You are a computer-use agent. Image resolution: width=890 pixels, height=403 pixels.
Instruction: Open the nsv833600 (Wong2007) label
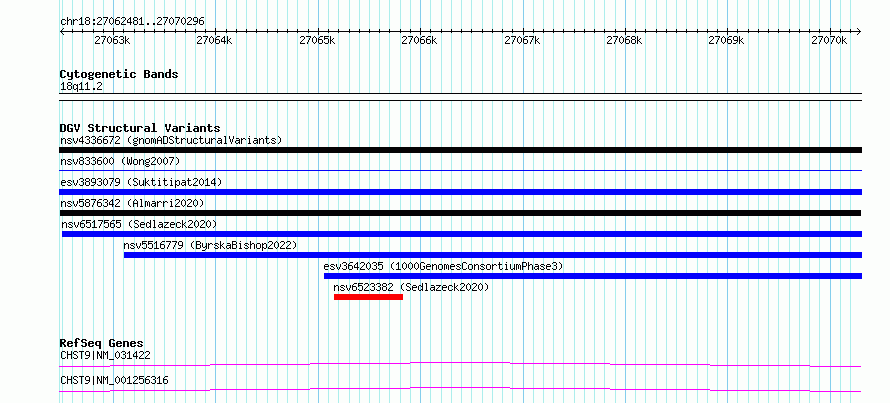tap(120, 161)
